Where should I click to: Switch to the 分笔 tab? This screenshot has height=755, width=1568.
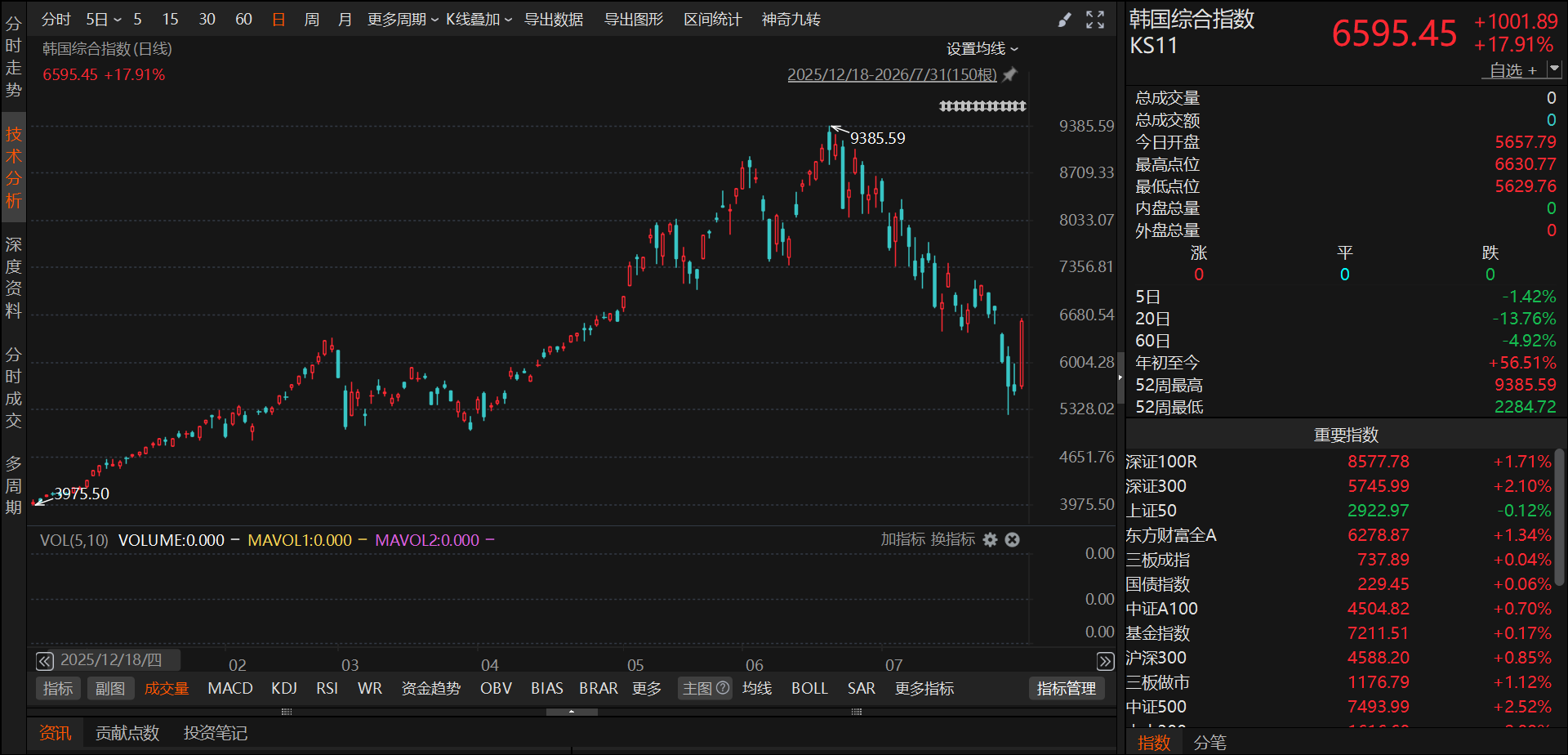1209,742
